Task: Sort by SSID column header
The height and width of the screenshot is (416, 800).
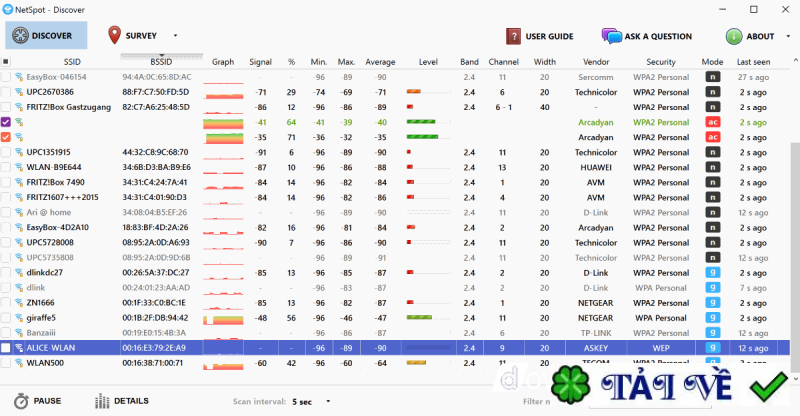Action: (x=72, y=62)
